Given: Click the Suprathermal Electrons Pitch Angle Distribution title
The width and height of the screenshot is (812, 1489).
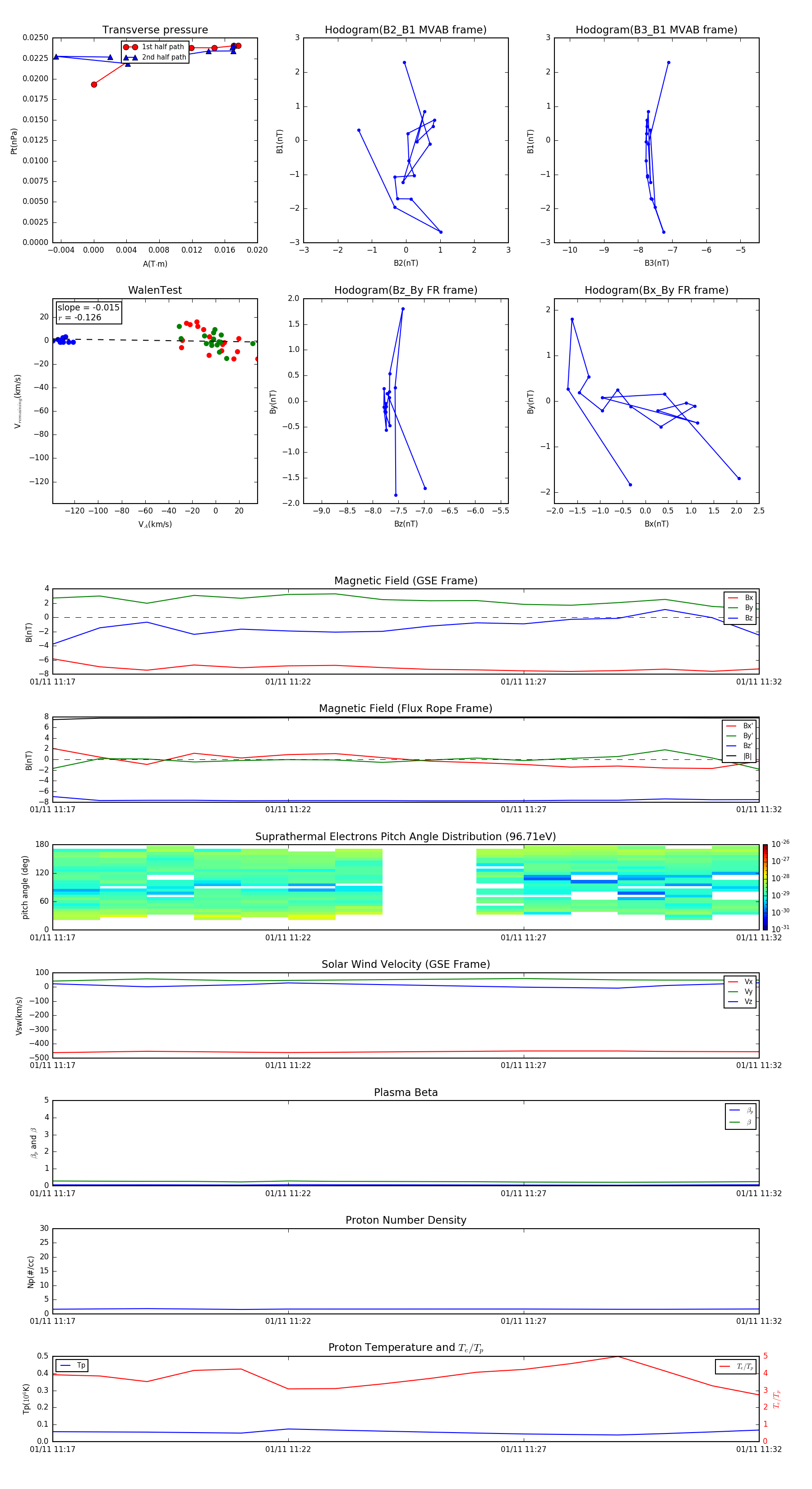Looking at the screenshot, I should 406,837.
